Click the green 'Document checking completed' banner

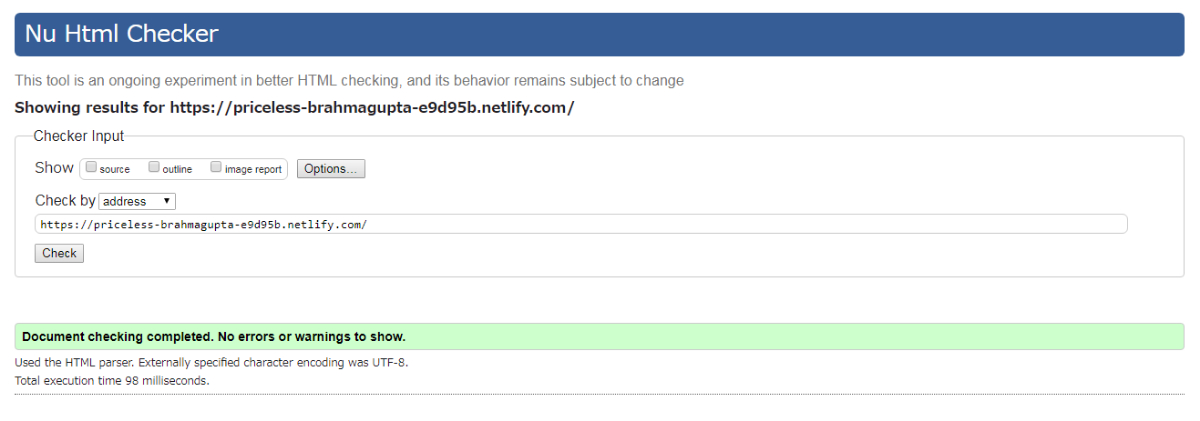pos(600,336)
